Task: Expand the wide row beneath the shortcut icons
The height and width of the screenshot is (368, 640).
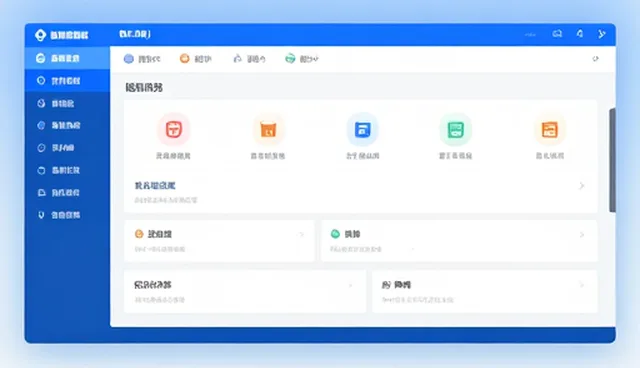Action: pyautogui.click(x=360, y=192)
